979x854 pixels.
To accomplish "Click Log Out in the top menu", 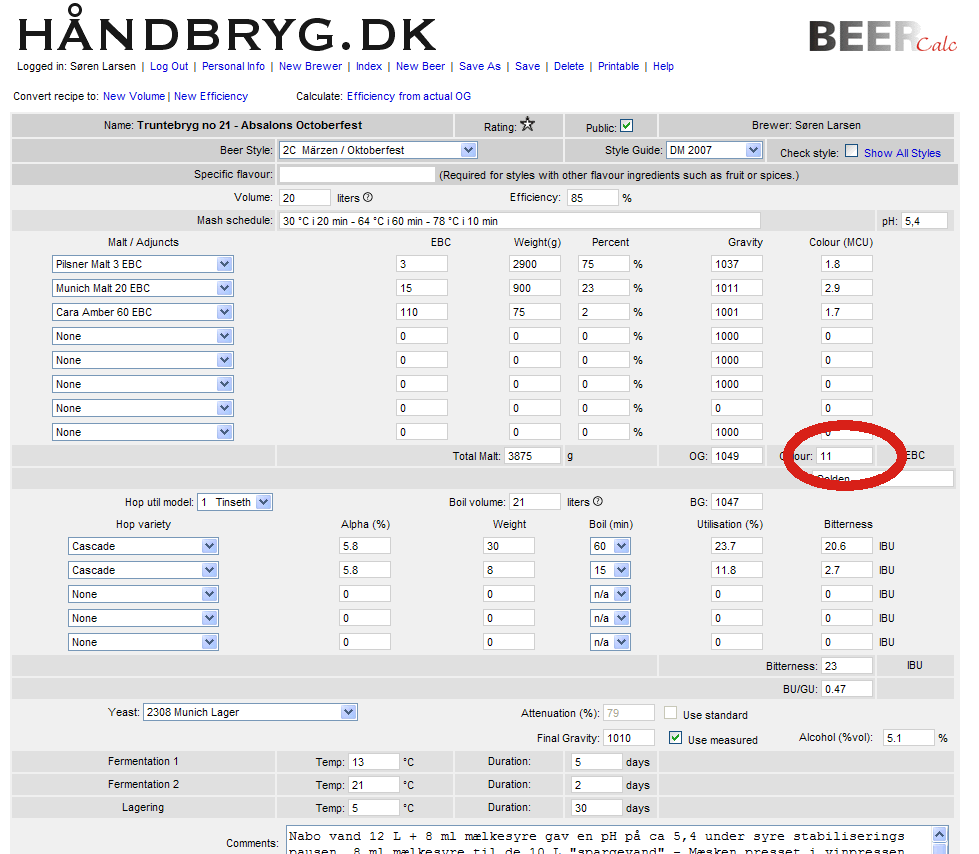I will coord(169,66).
